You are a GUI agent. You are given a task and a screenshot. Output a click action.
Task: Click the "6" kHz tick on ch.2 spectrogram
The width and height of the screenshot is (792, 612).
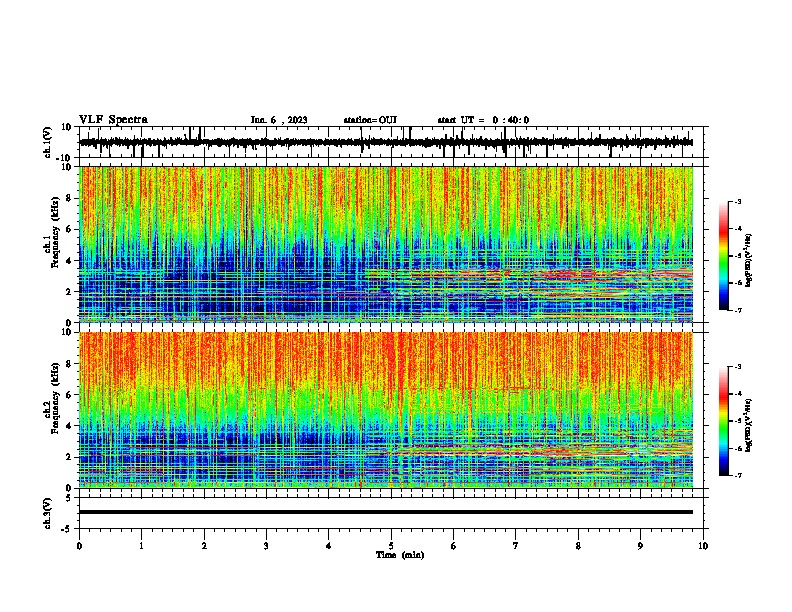(70, 395)
